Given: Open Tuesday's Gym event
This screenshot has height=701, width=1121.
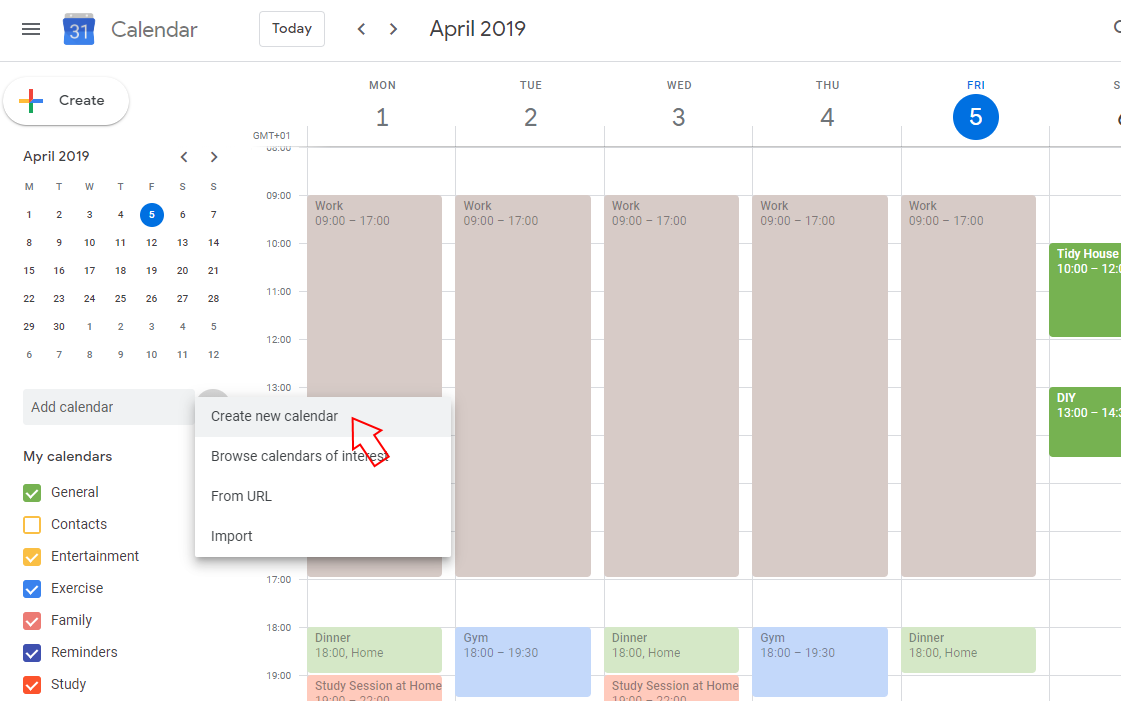Looking at the screenshot, I should (x=523, y=662).
